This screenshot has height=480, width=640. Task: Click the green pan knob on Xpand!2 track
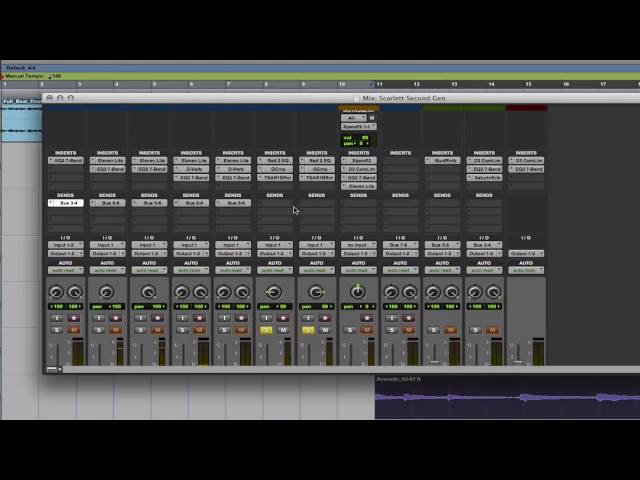pos(358,291)
